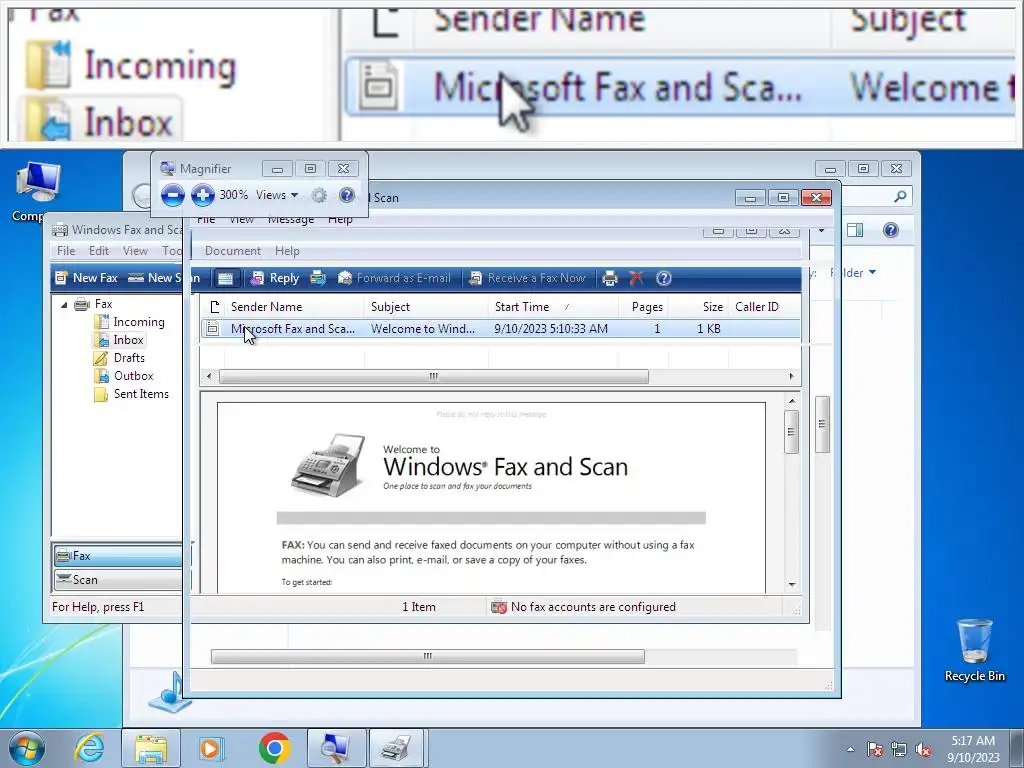
Task: Click the message list scroll left arrow
Action: pos(209,377)
